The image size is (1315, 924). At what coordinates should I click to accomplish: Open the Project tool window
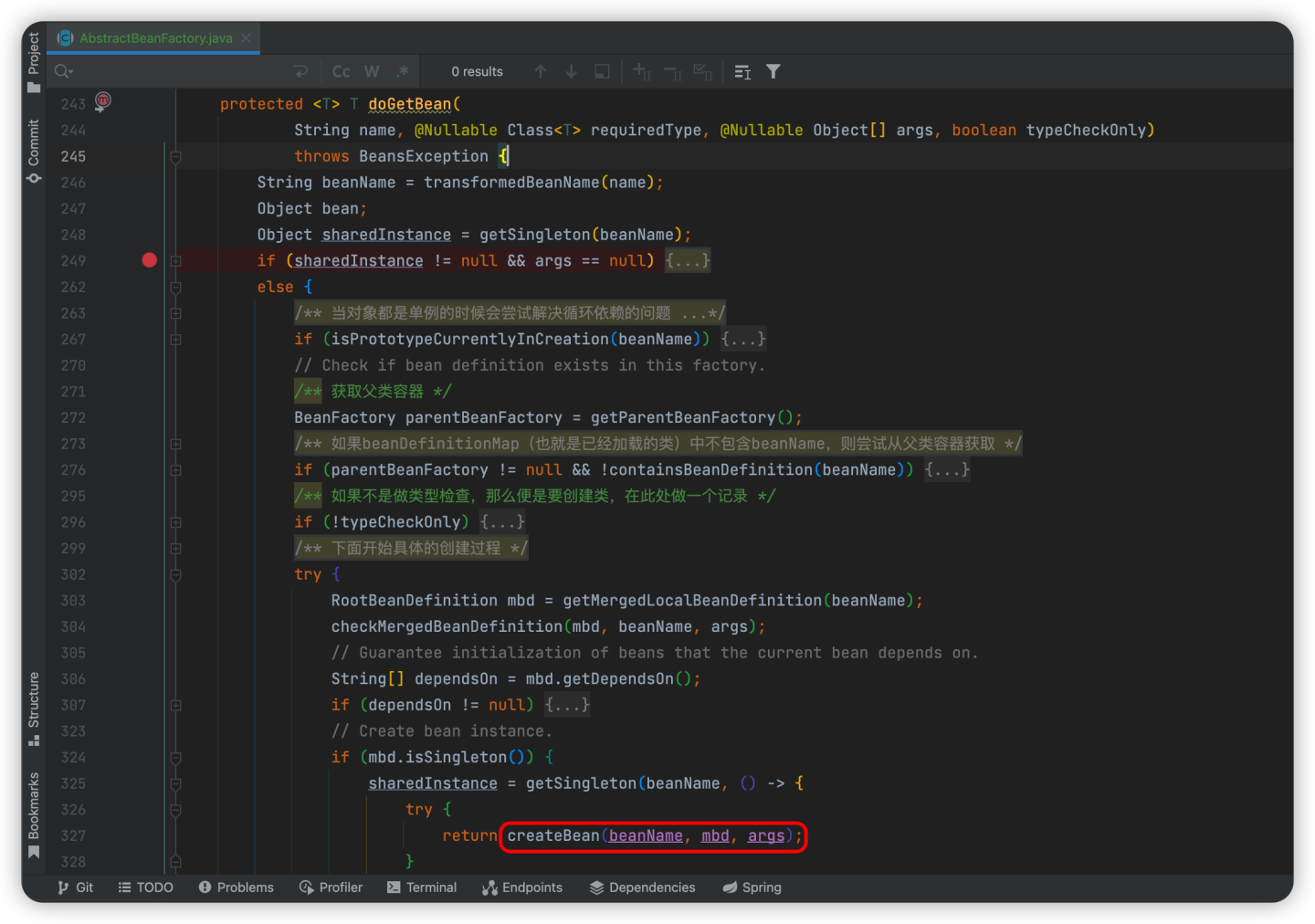pyautogui.click(x=34, y=62)
